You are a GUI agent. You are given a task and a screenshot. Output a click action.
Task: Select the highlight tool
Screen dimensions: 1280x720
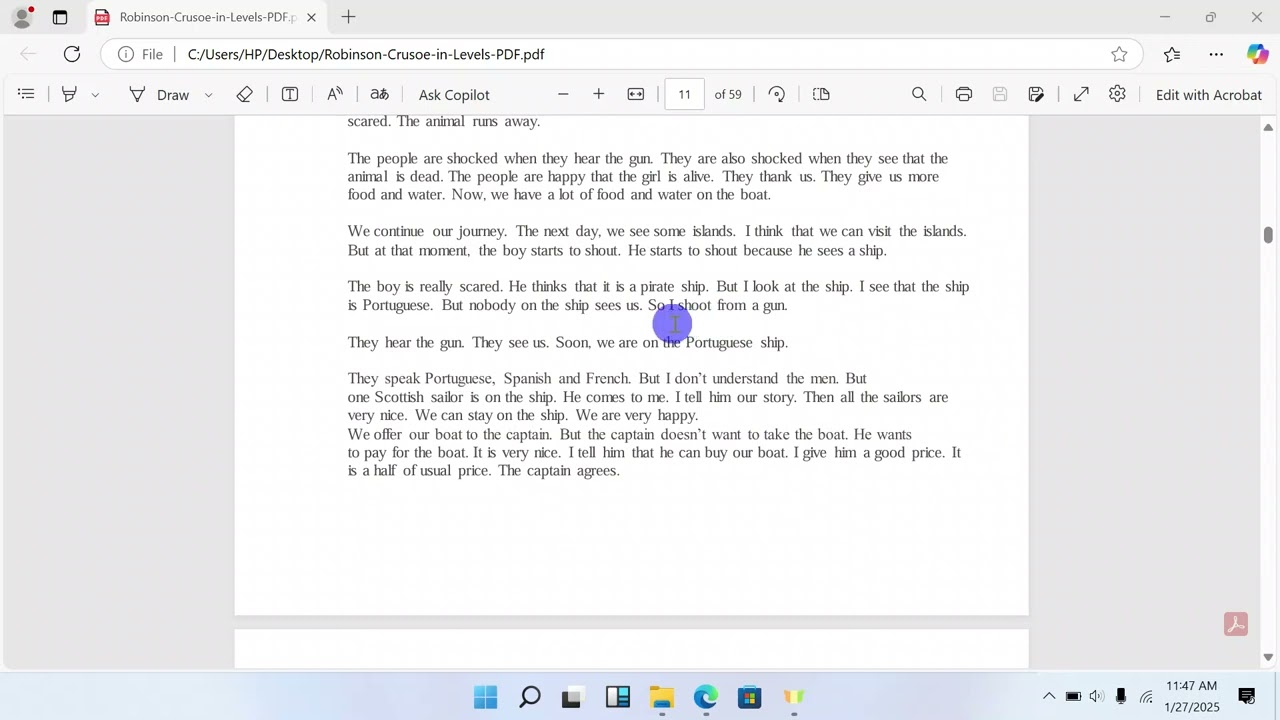[69, 94]
